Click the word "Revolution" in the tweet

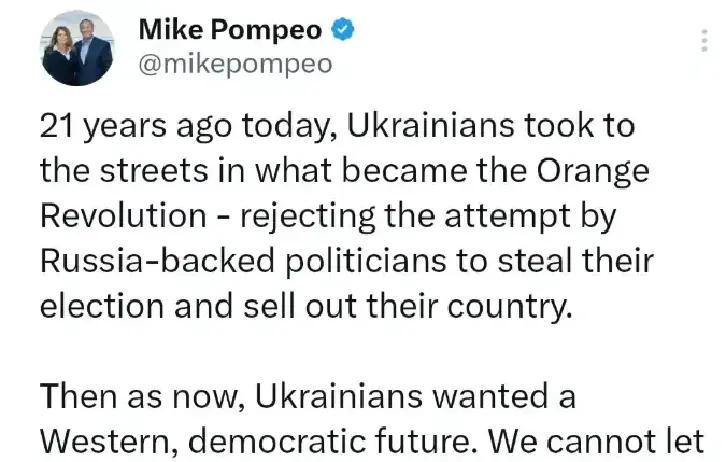[x=123, y=216]
